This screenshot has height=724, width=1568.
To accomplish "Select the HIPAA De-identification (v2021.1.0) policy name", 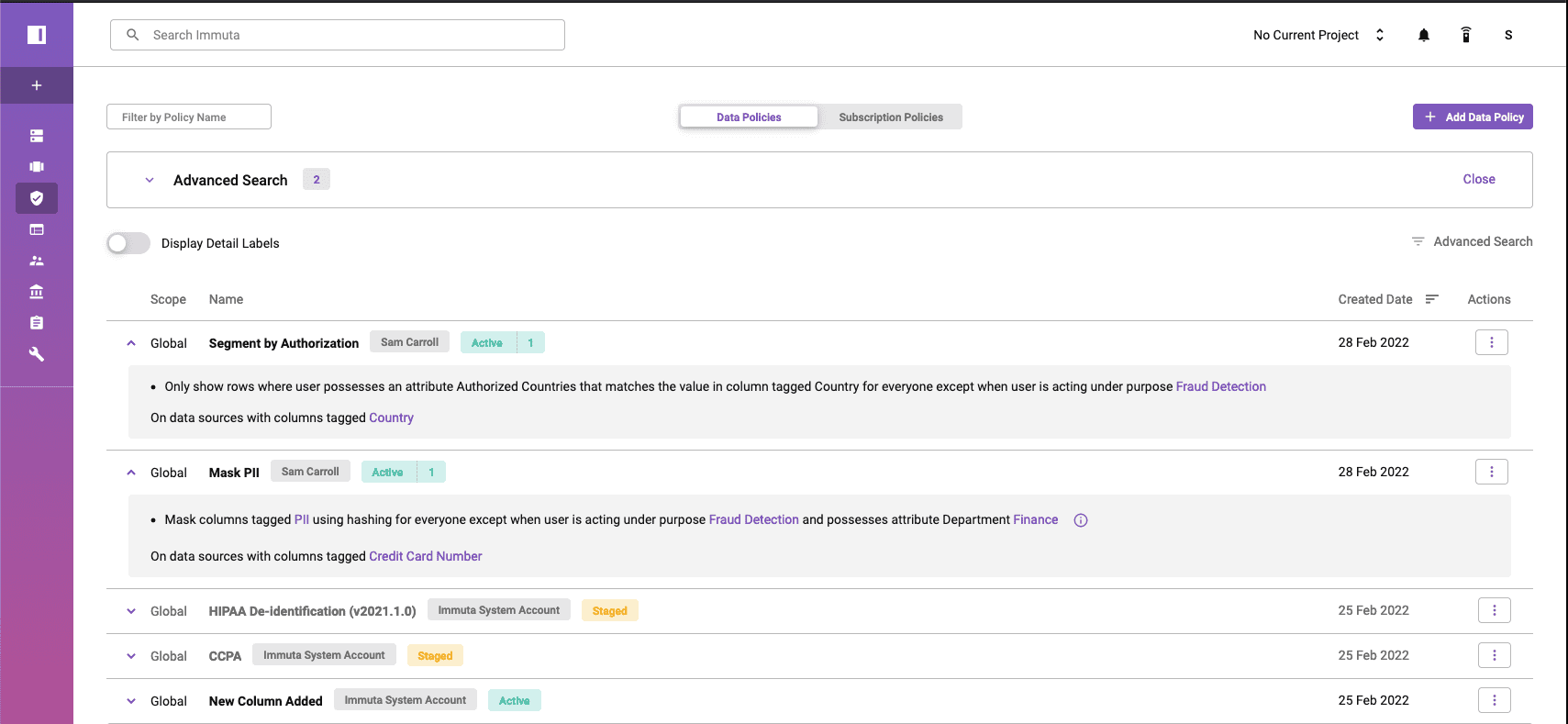I will [x=312, y=611].
